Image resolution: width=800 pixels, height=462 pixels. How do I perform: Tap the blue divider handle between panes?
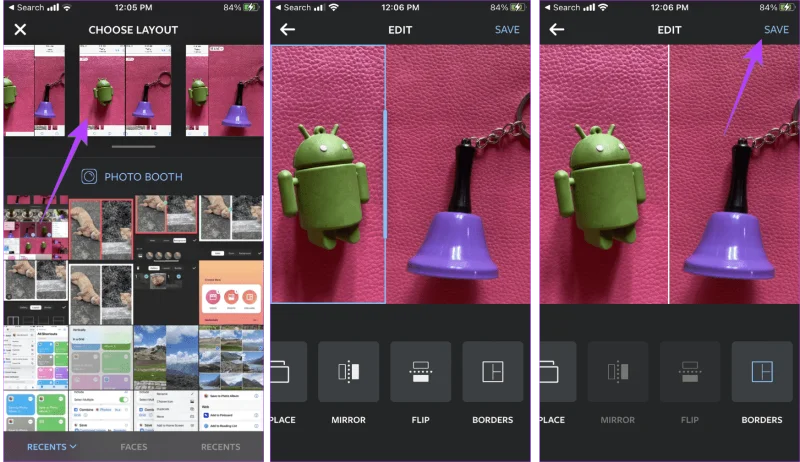click(x=385, y=174)
